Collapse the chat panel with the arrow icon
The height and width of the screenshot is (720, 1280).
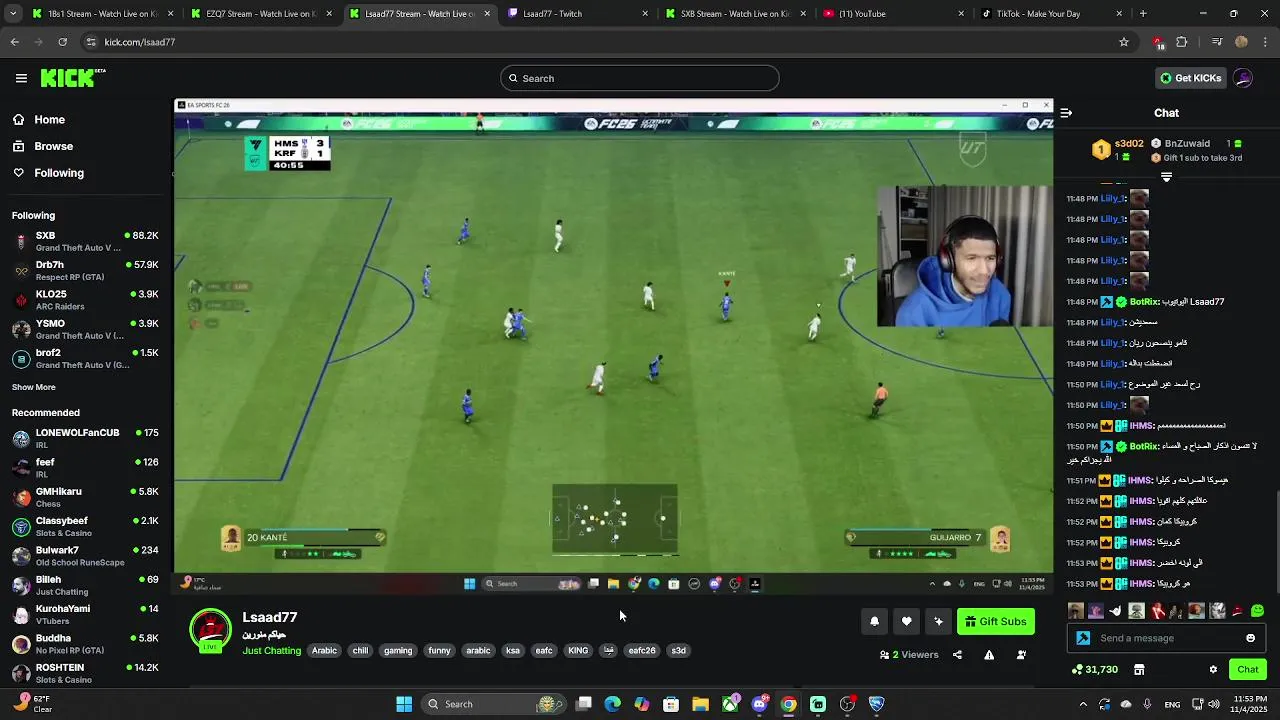[x=1066, y=113]
